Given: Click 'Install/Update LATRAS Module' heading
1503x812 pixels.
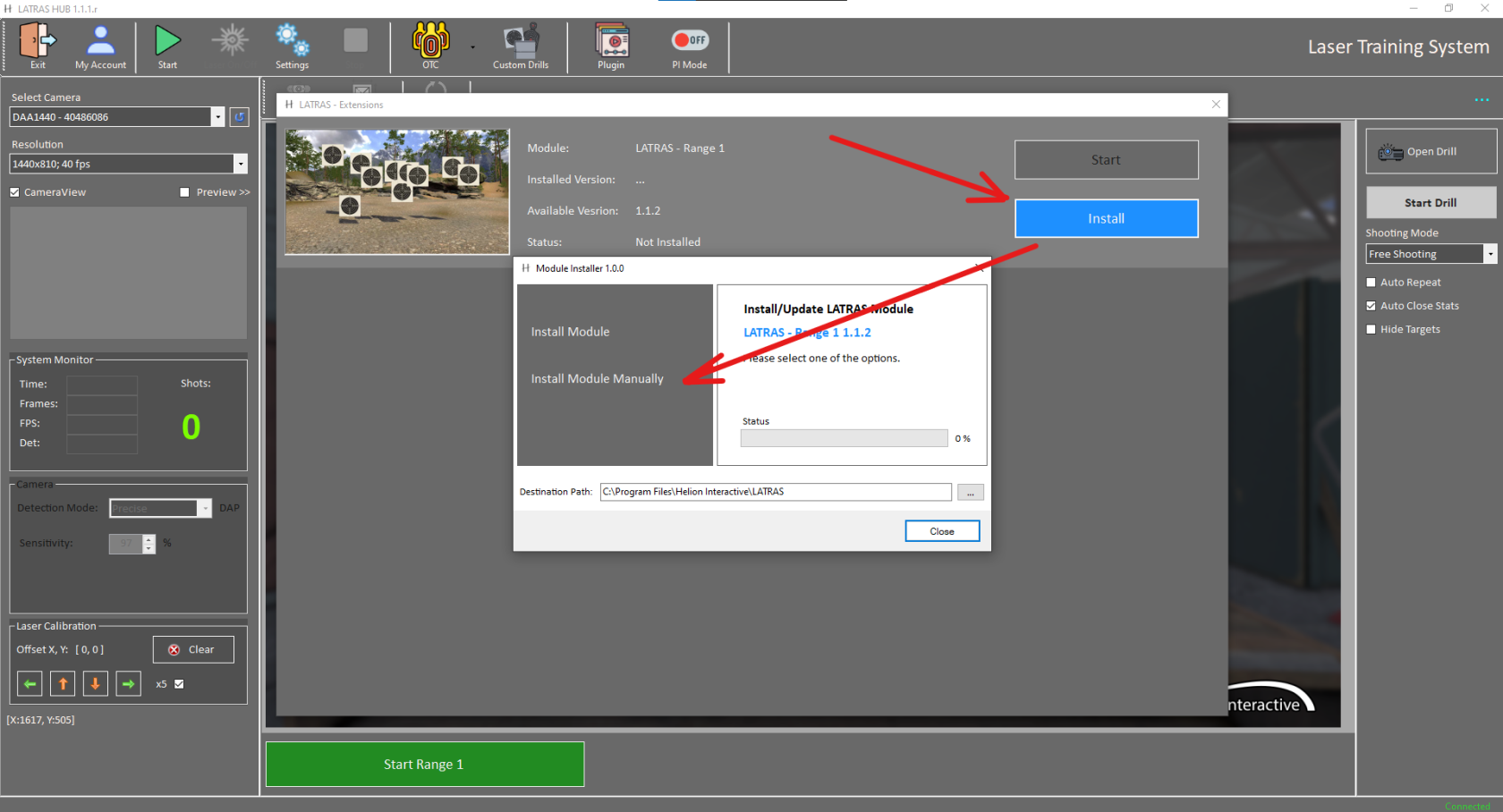Looking at the screenshot, I should [x=828, y=309].
